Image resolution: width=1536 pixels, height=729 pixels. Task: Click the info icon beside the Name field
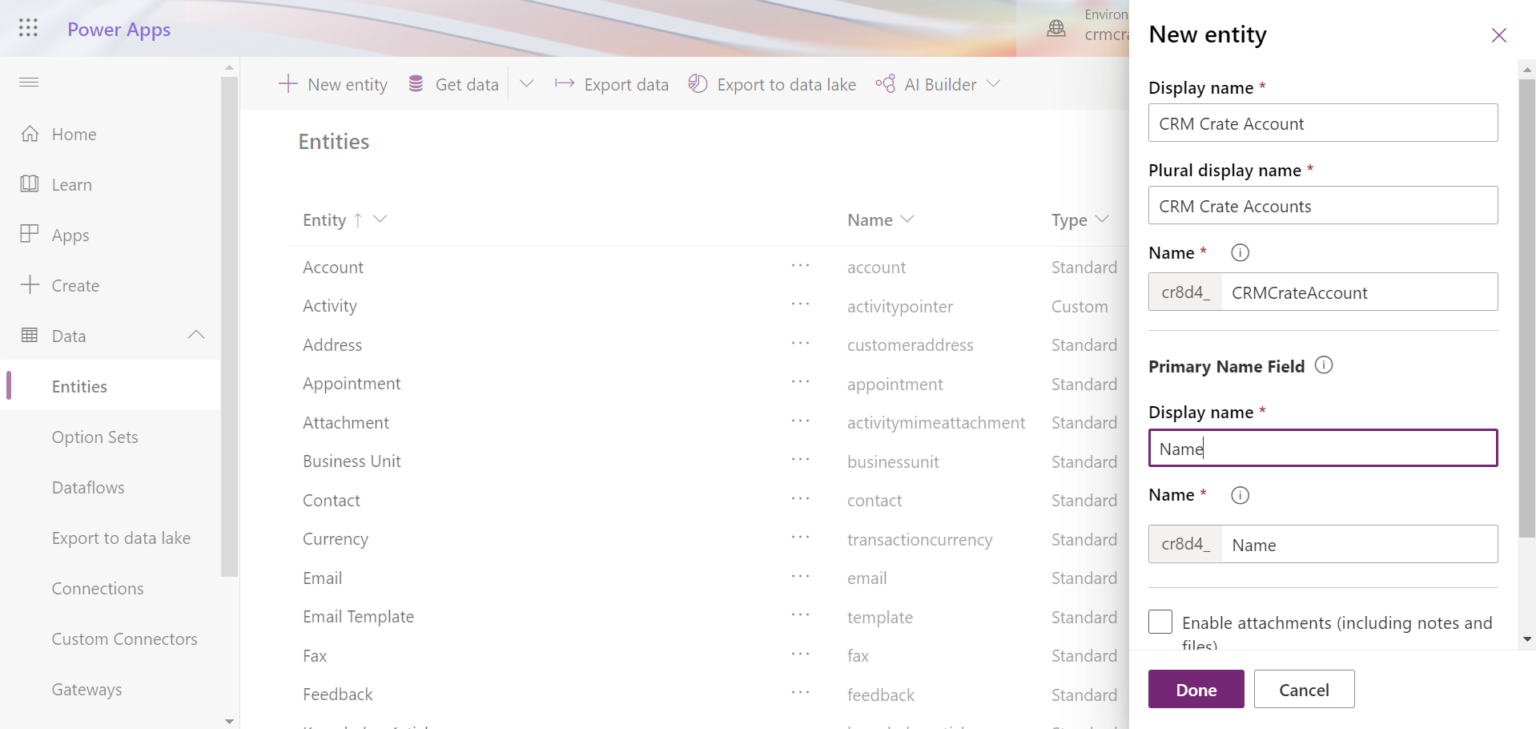pos(1239,252)
